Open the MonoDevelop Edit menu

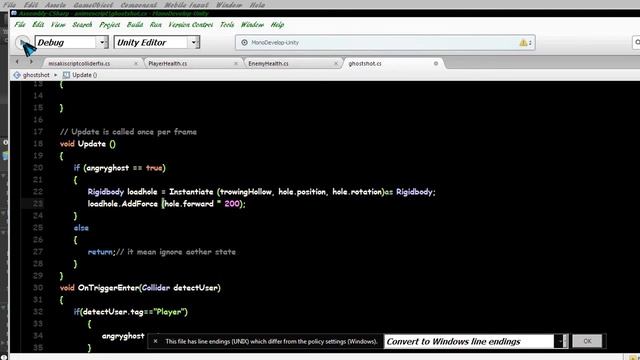(38, 24)
